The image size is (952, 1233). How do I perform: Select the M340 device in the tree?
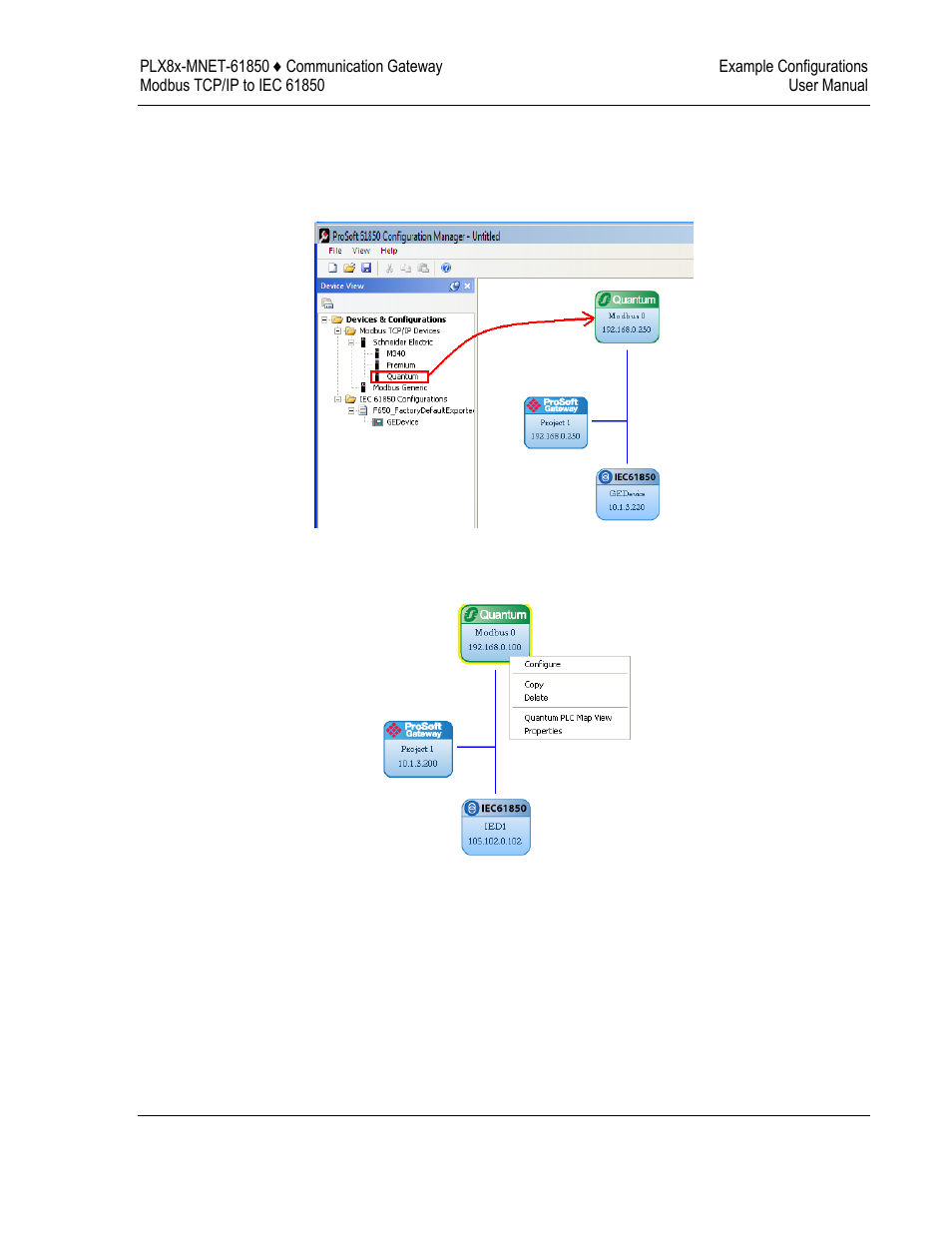pyautogui.click(x=396, y=354)
